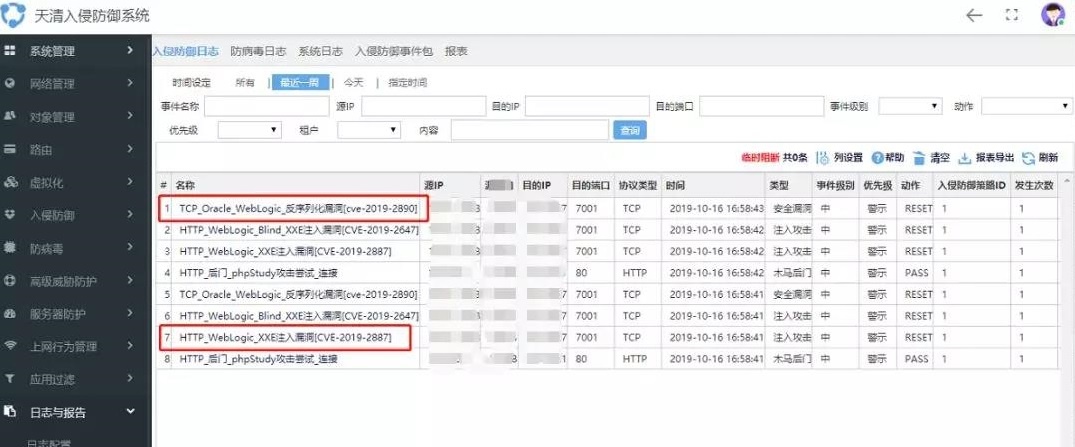Open the 事件级别 dropdown
1075x447 pixels.
pyautogui.click(x=910, y=106)
